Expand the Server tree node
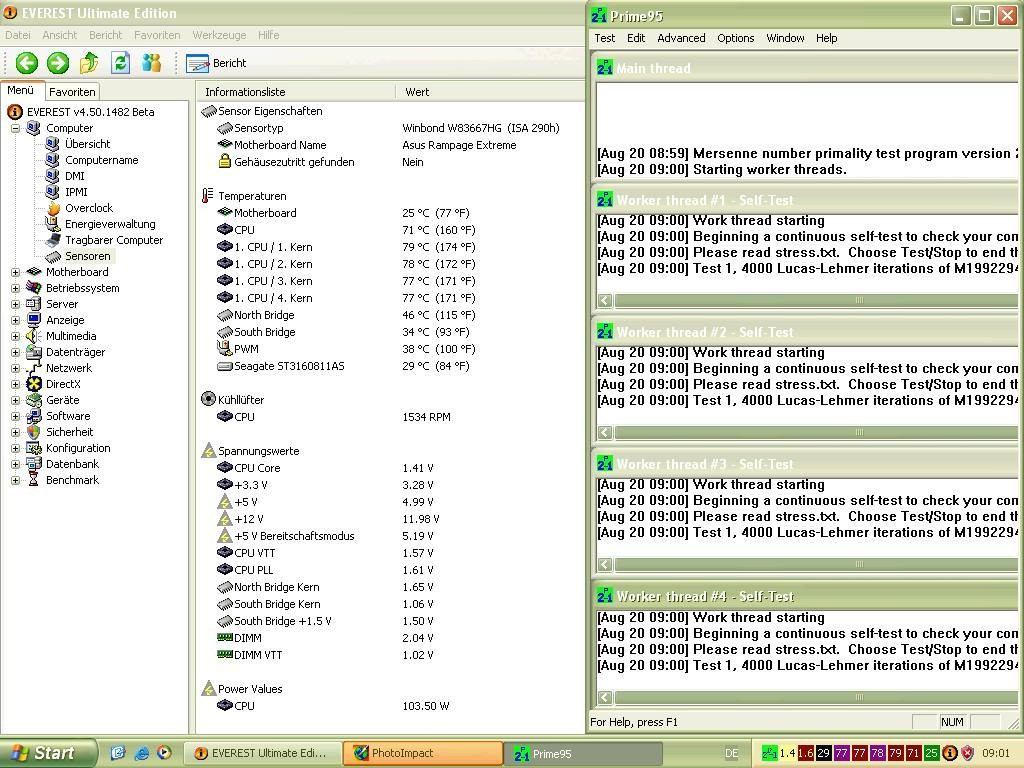 [x=15, y=304]
